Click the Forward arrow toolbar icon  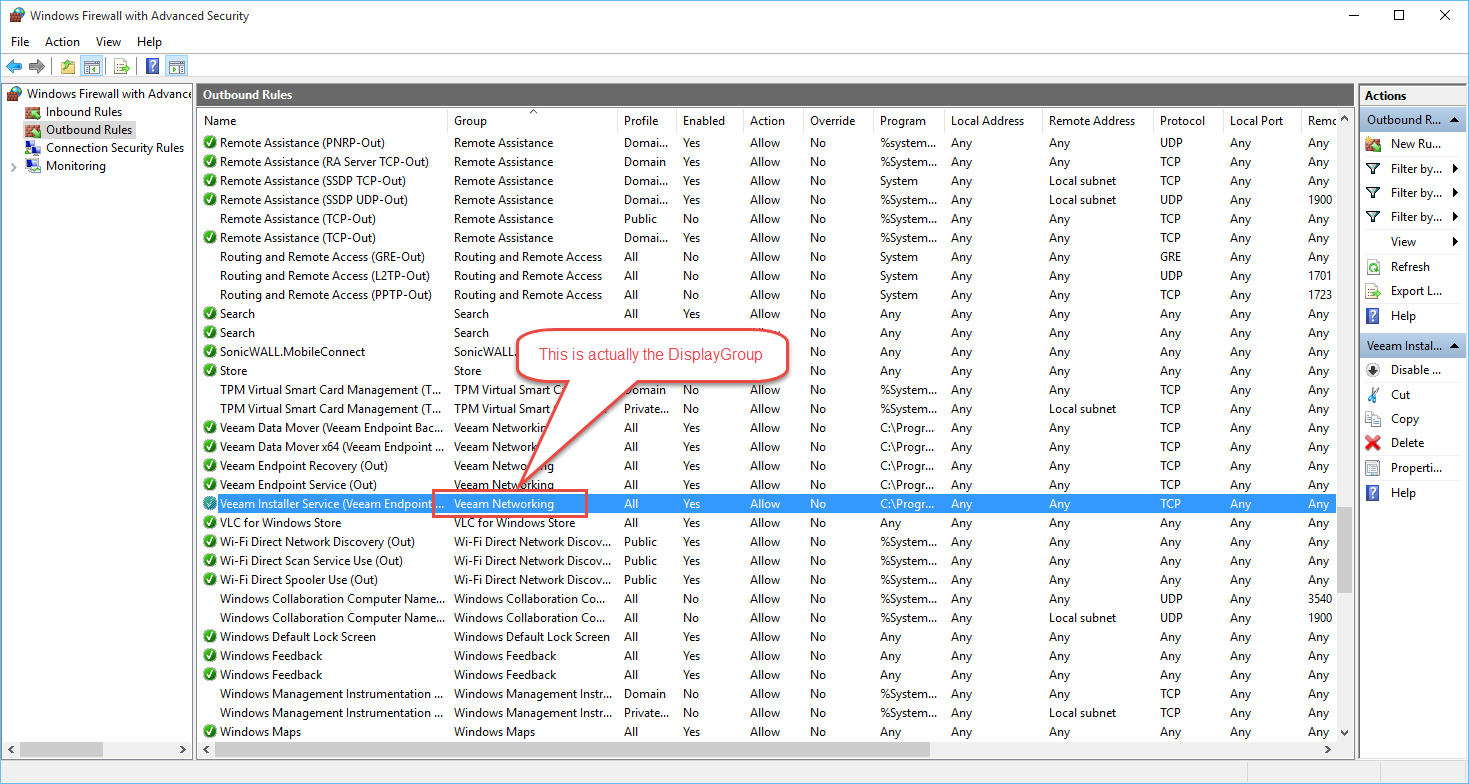(x=37, y=67)
